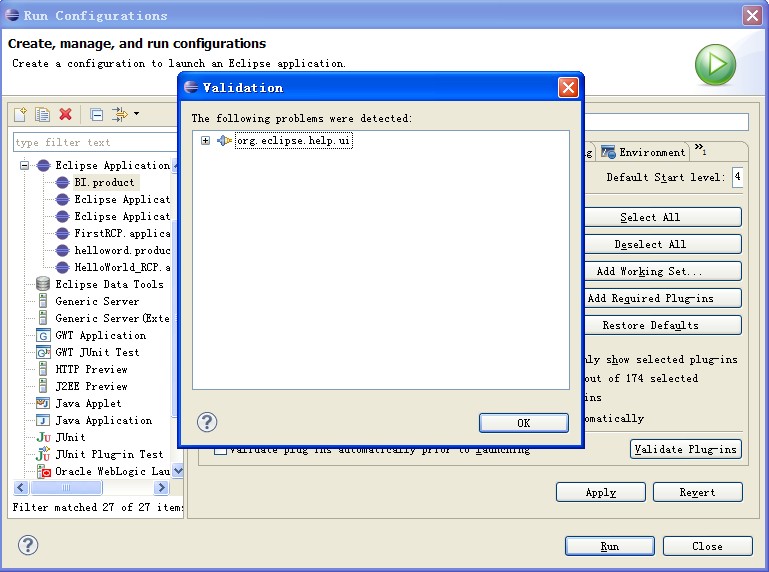The image size is (769, 572).
Task: Click the BI.product Eclipse icon
Action: coord(62,182)
